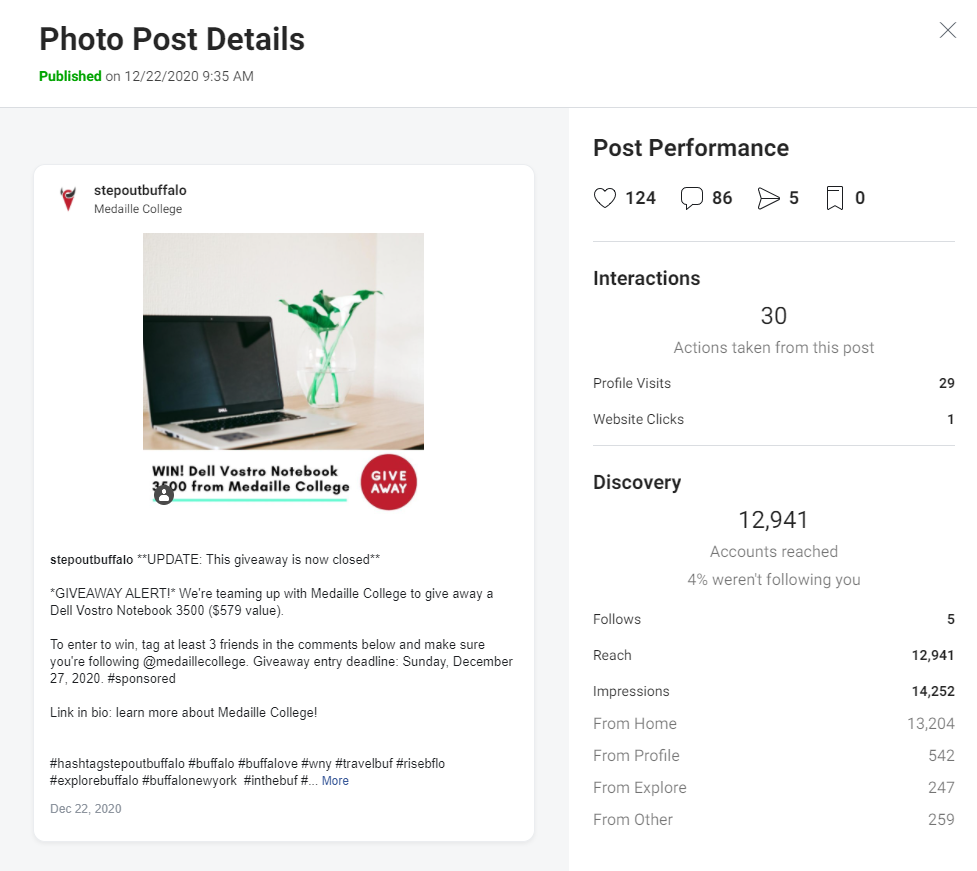Image resolution: width=977 pixels, height=871 pixels.
Task: Click the 12,941 accounts reached number
Action: click(x=773, y=520)
